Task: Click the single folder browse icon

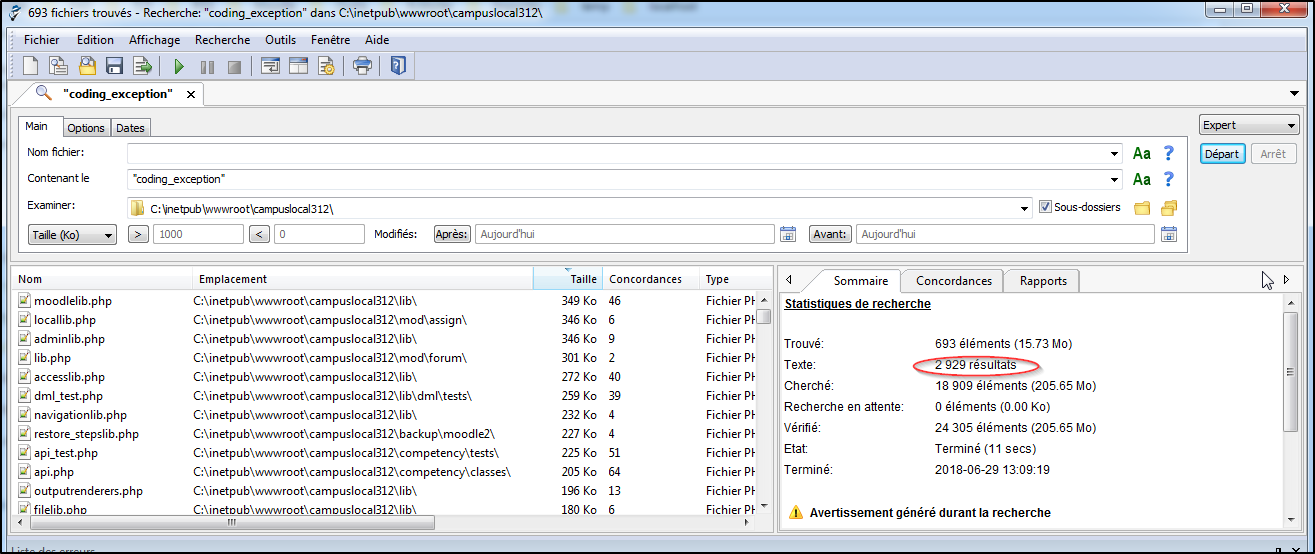Action: 1142,208
